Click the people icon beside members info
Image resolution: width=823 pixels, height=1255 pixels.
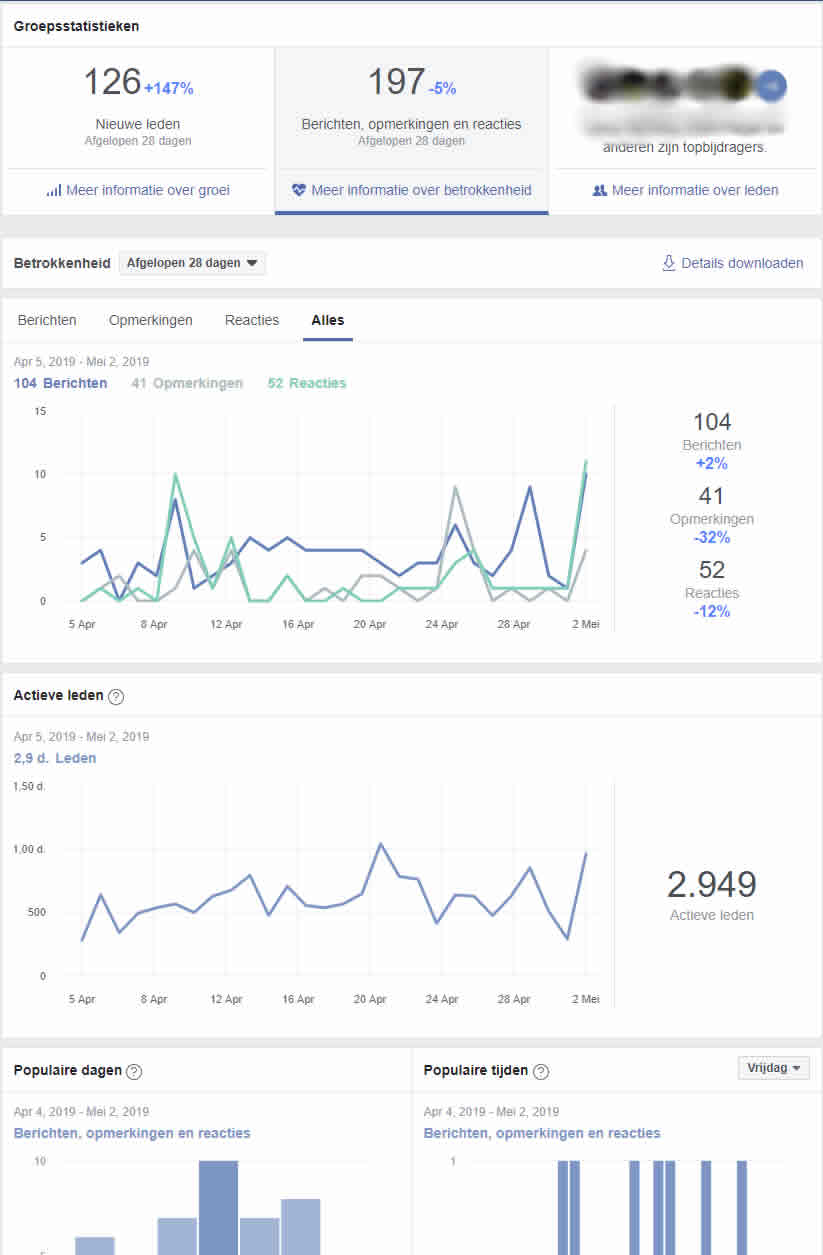(x=600, y=190)
